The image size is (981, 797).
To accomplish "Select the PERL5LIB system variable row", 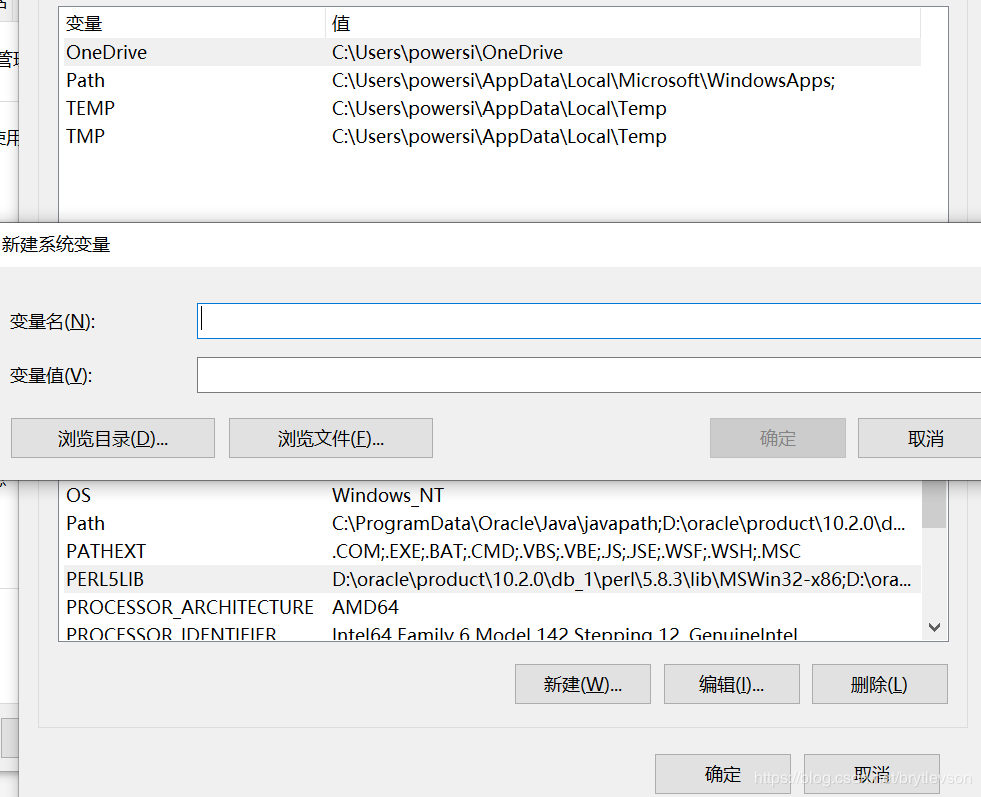I will point(112,579).
